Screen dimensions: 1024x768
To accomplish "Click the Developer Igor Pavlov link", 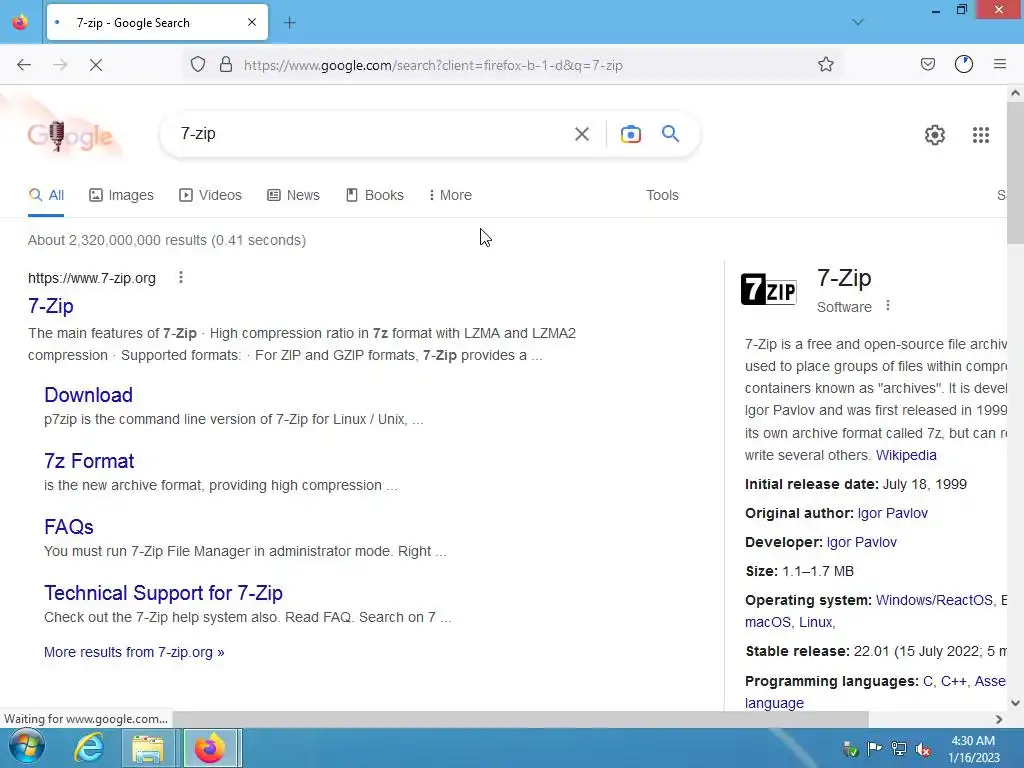I will pyautogui.click(x=861, y=542).
